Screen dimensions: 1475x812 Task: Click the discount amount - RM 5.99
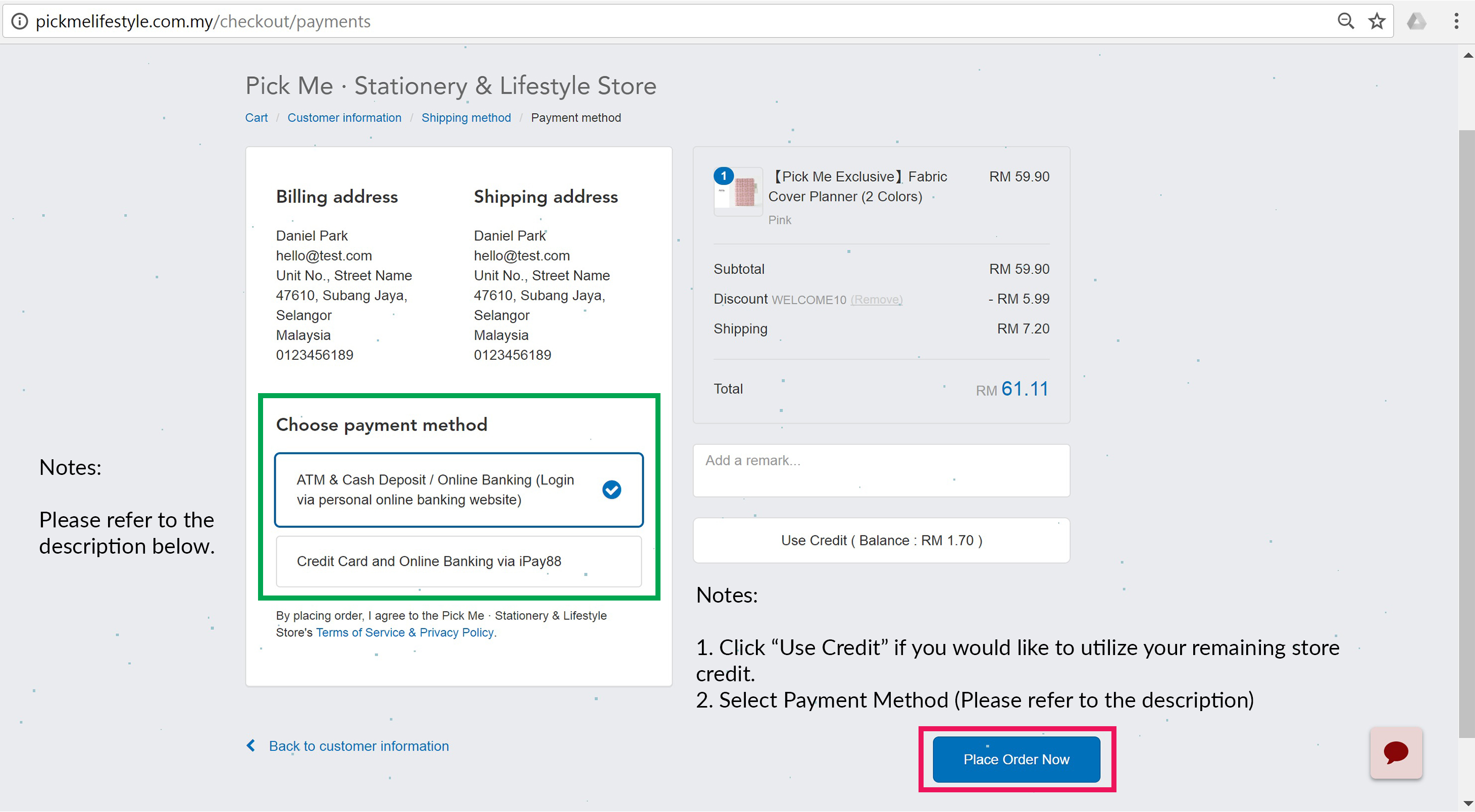click(1019, 299)
